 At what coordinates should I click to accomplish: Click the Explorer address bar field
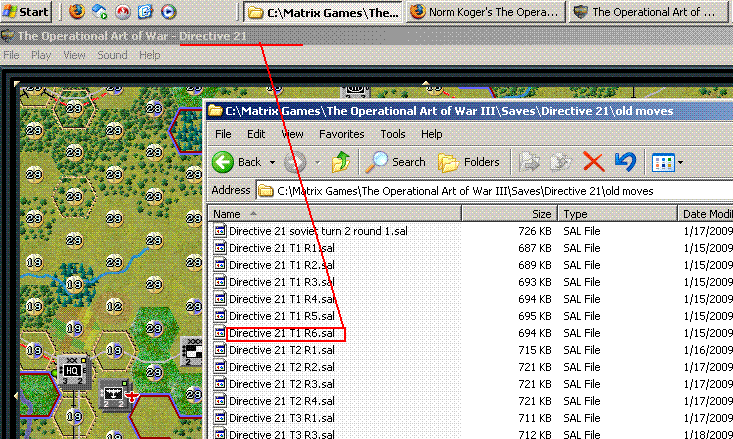click(x=495, y=191)
